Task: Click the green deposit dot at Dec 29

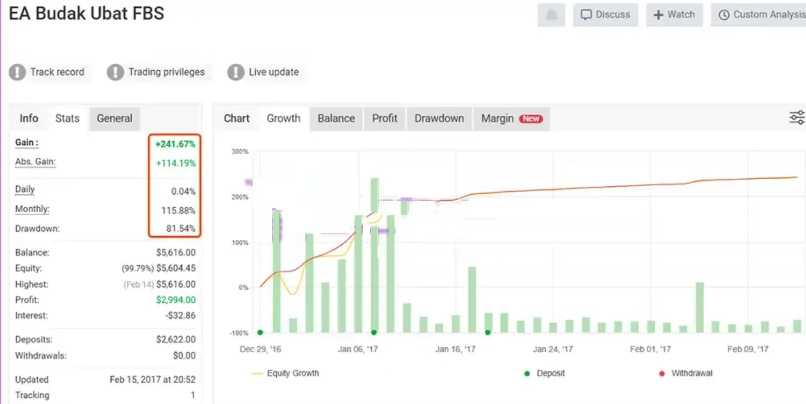Action: pyautogui.click(x=260, y=332)
